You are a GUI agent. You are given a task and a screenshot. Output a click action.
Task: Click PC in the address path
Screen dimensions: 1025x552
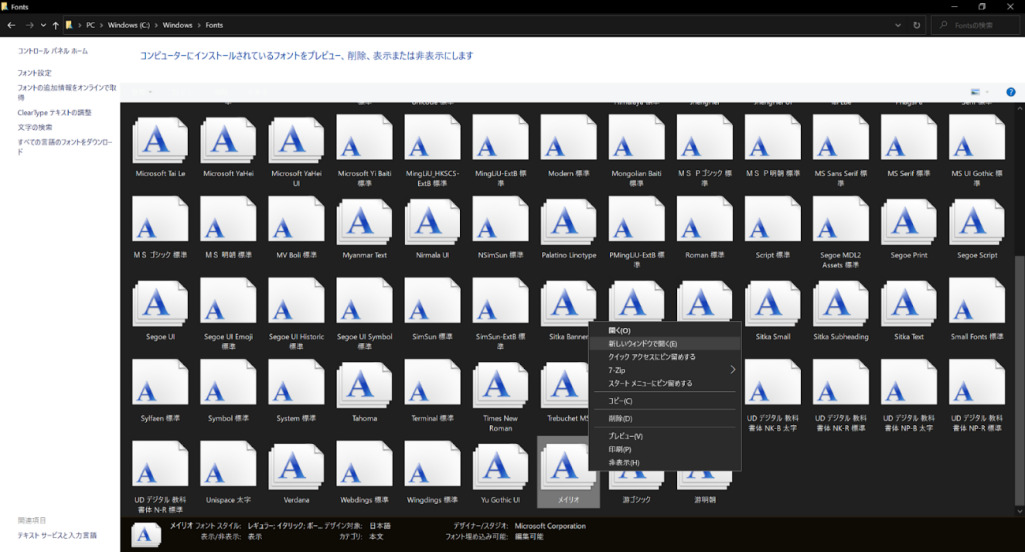(90, 25)
